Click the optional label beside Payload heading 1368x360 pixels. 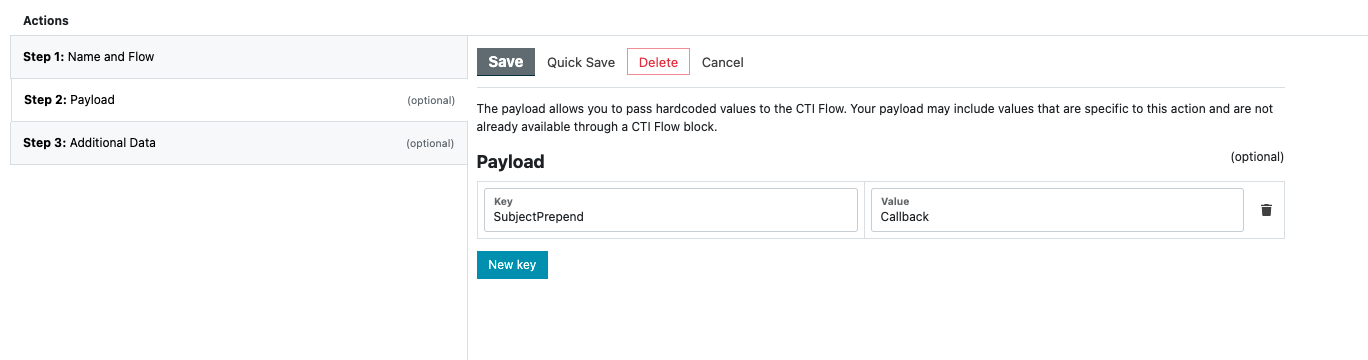point(1257,157)
